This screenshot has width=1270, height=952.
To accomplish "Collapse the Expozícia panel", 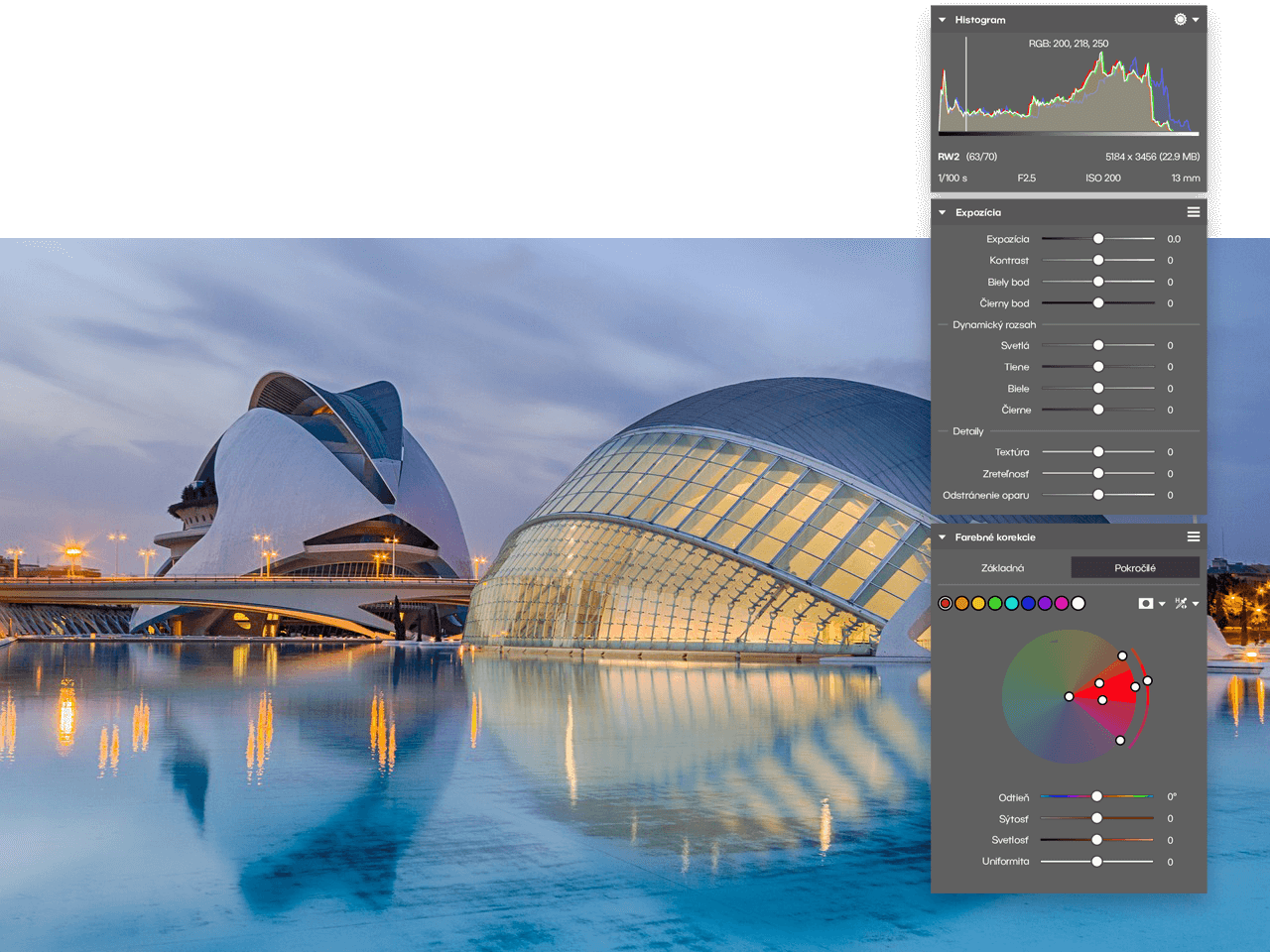I will point(943,212).
